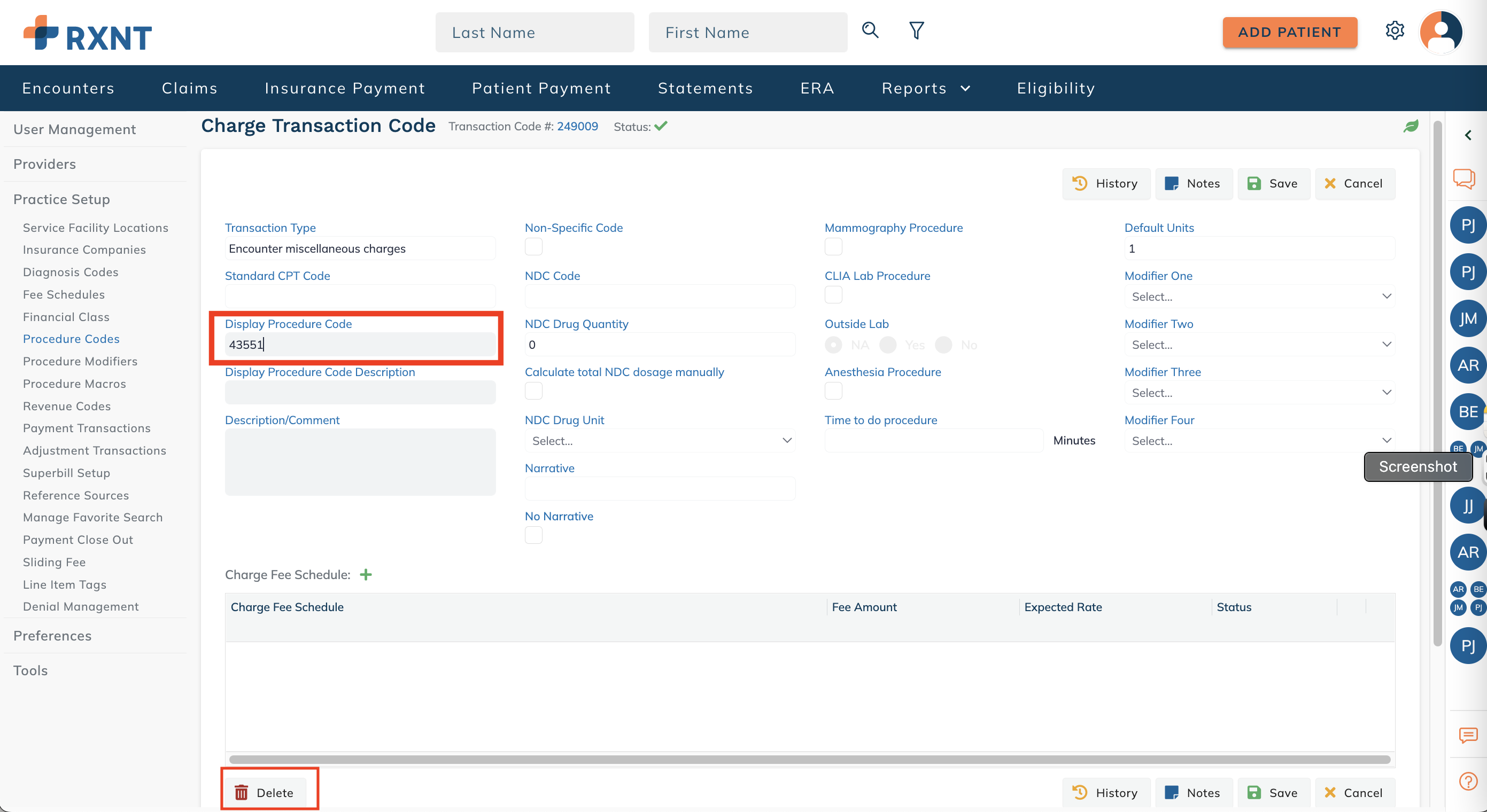Image resolution: width=1487 pixels, height=812 pixels.
Task: Expand the User Management section
Action: 74,129
